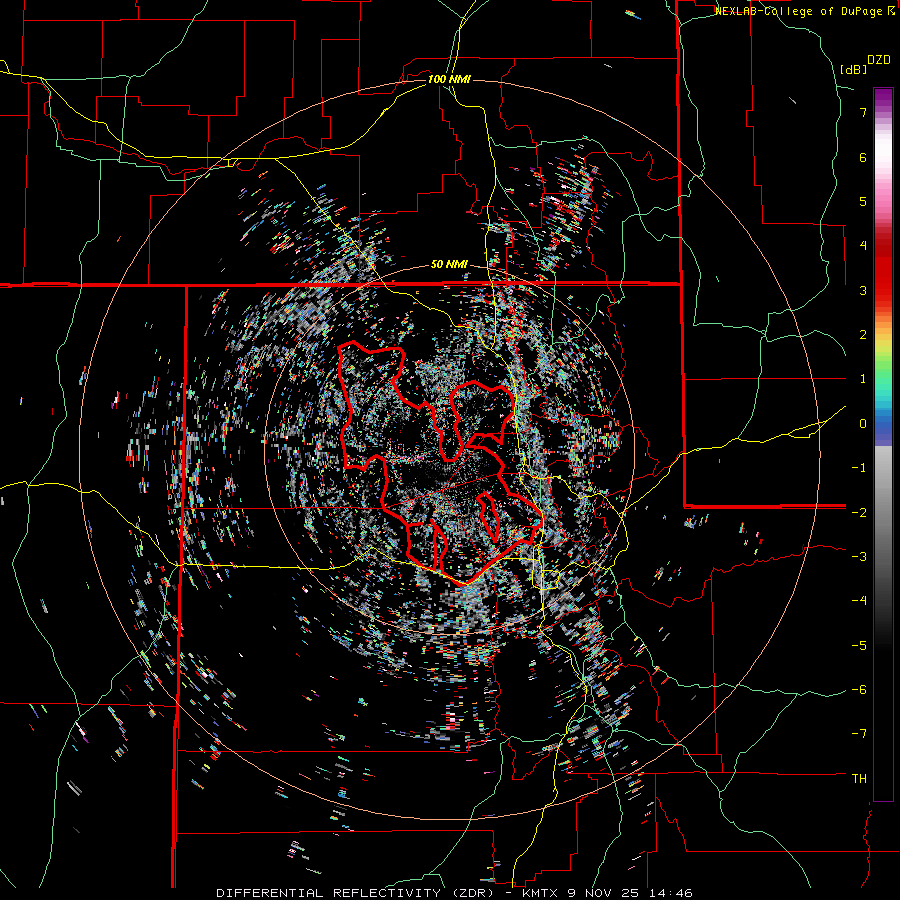Click the scale value 3
Viewport: 900px width, 900px height.
[863, 290]
